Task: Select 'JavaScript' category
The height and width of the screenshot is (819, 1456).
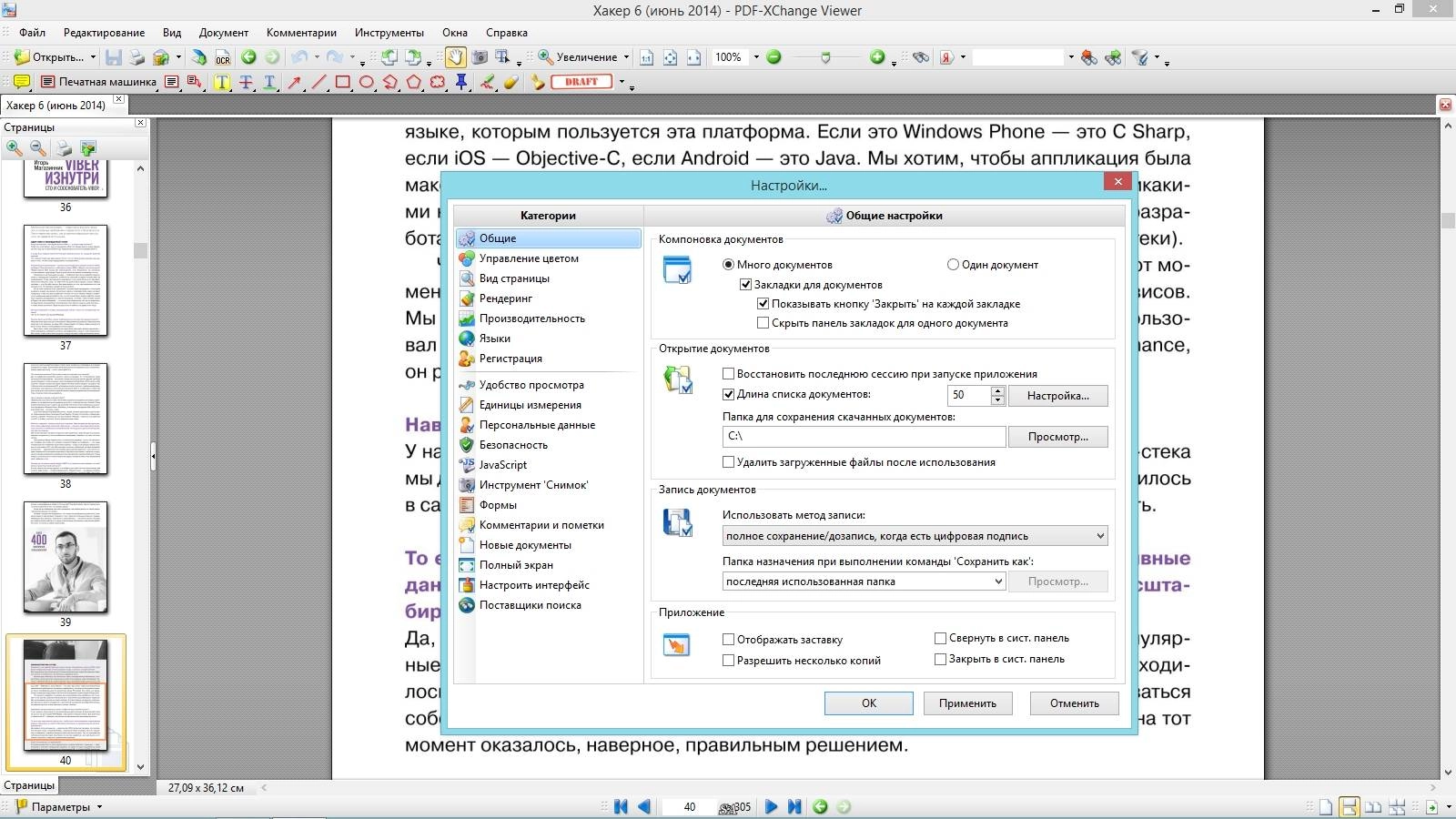Action: (x=503, y=465)
